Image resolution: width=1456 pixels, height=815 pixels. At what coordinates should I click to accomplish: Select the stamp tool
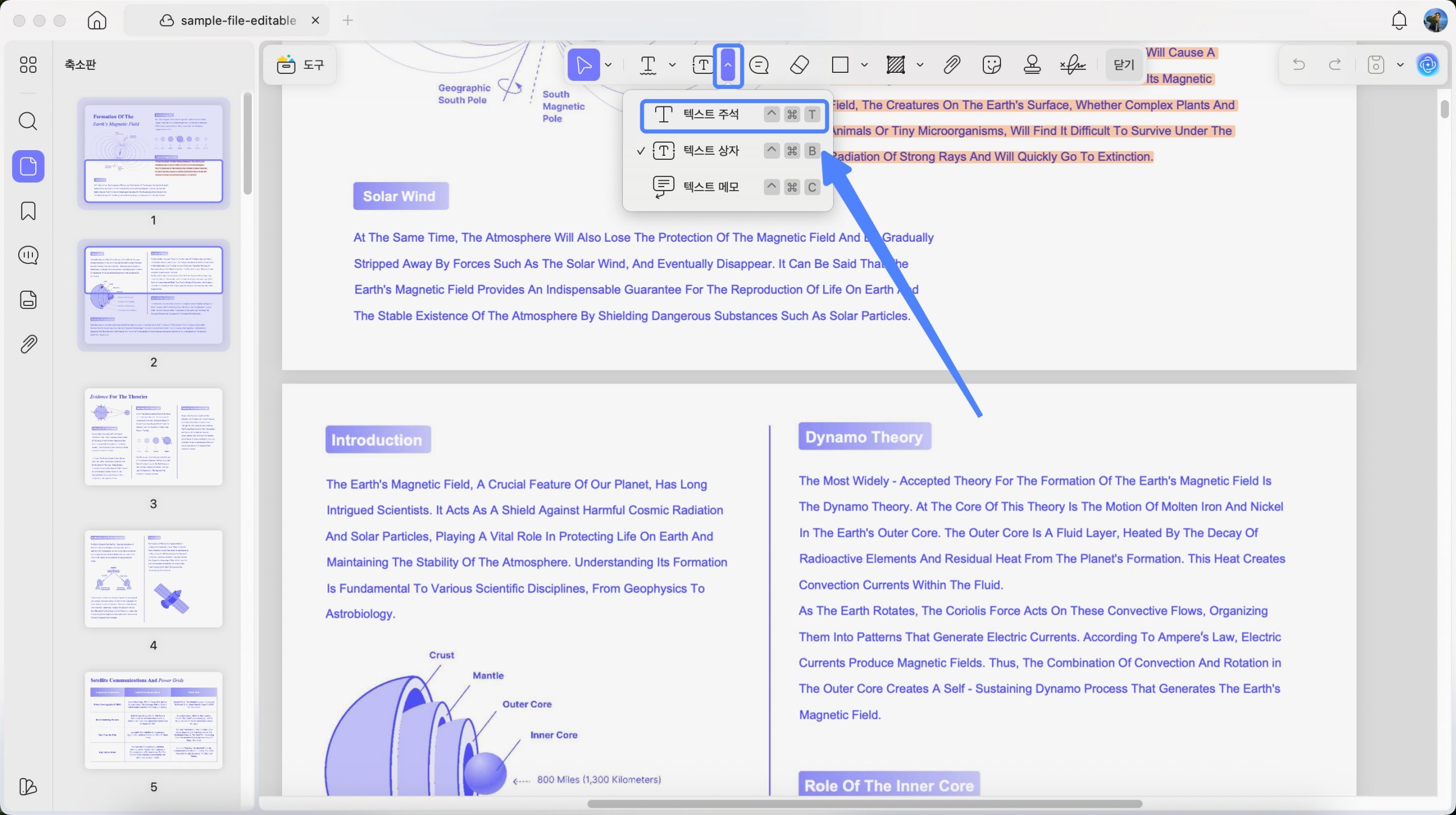(1032, 65)
